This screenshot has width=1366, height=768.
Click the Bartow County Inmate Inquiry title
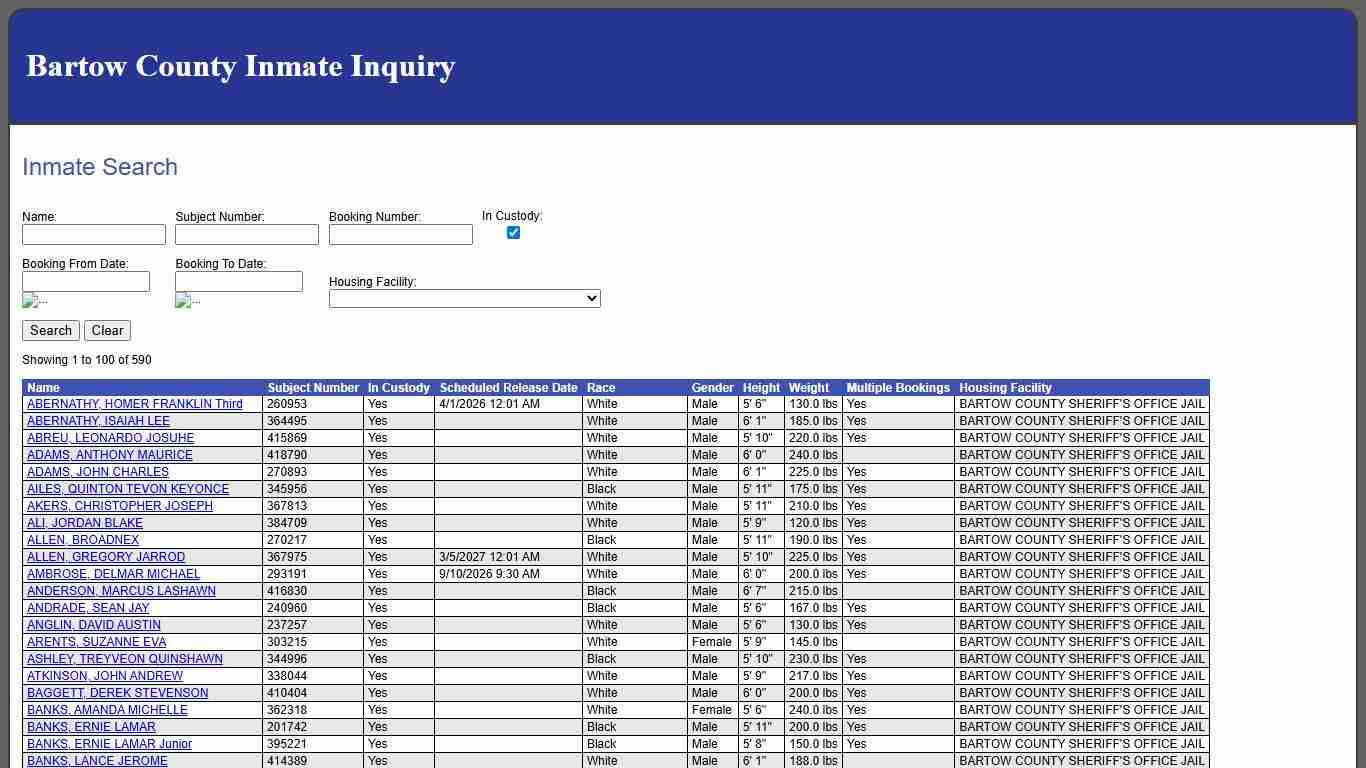(x=240, y=66)
